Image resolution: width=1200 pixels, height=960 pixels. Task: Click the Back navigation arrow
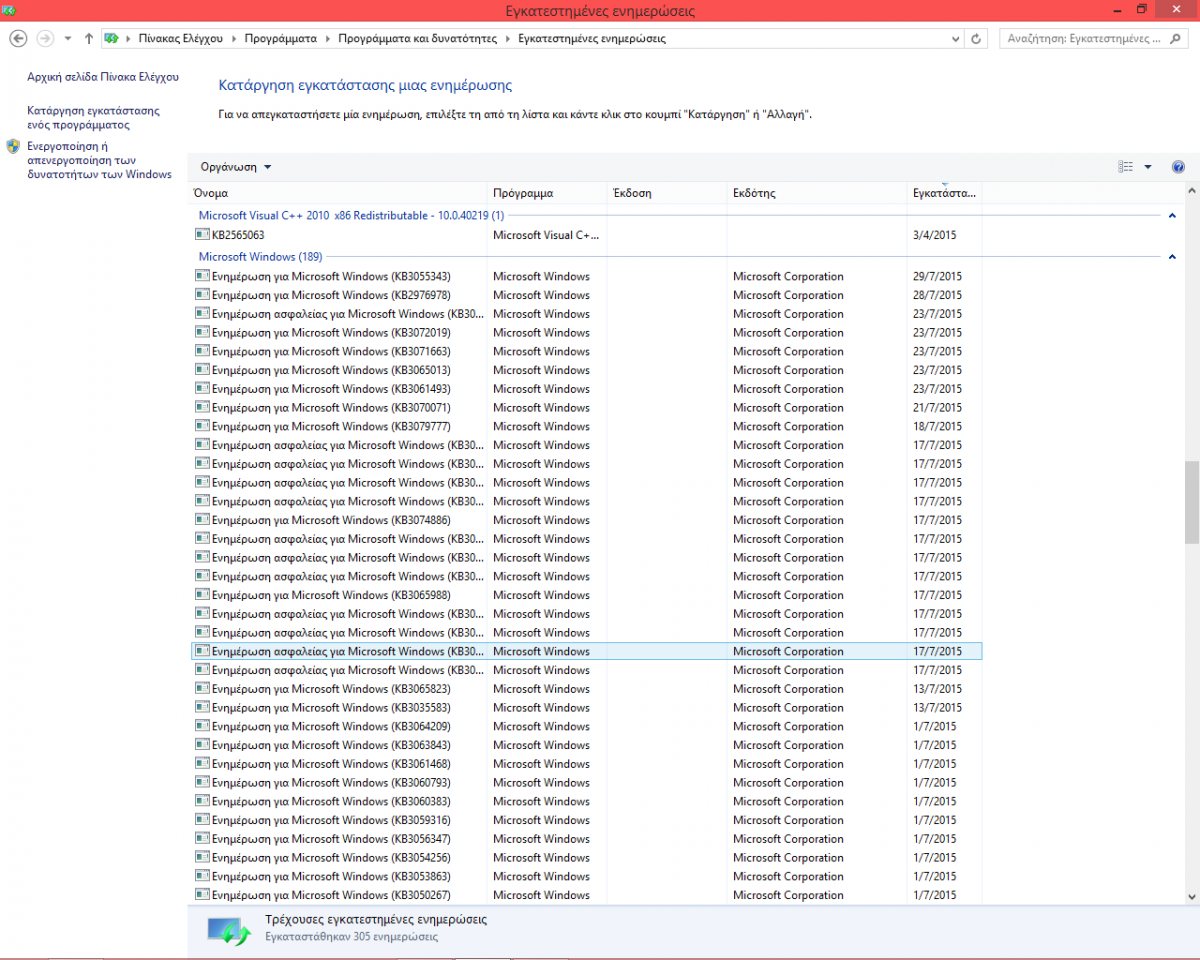click(x=18, y=38)
